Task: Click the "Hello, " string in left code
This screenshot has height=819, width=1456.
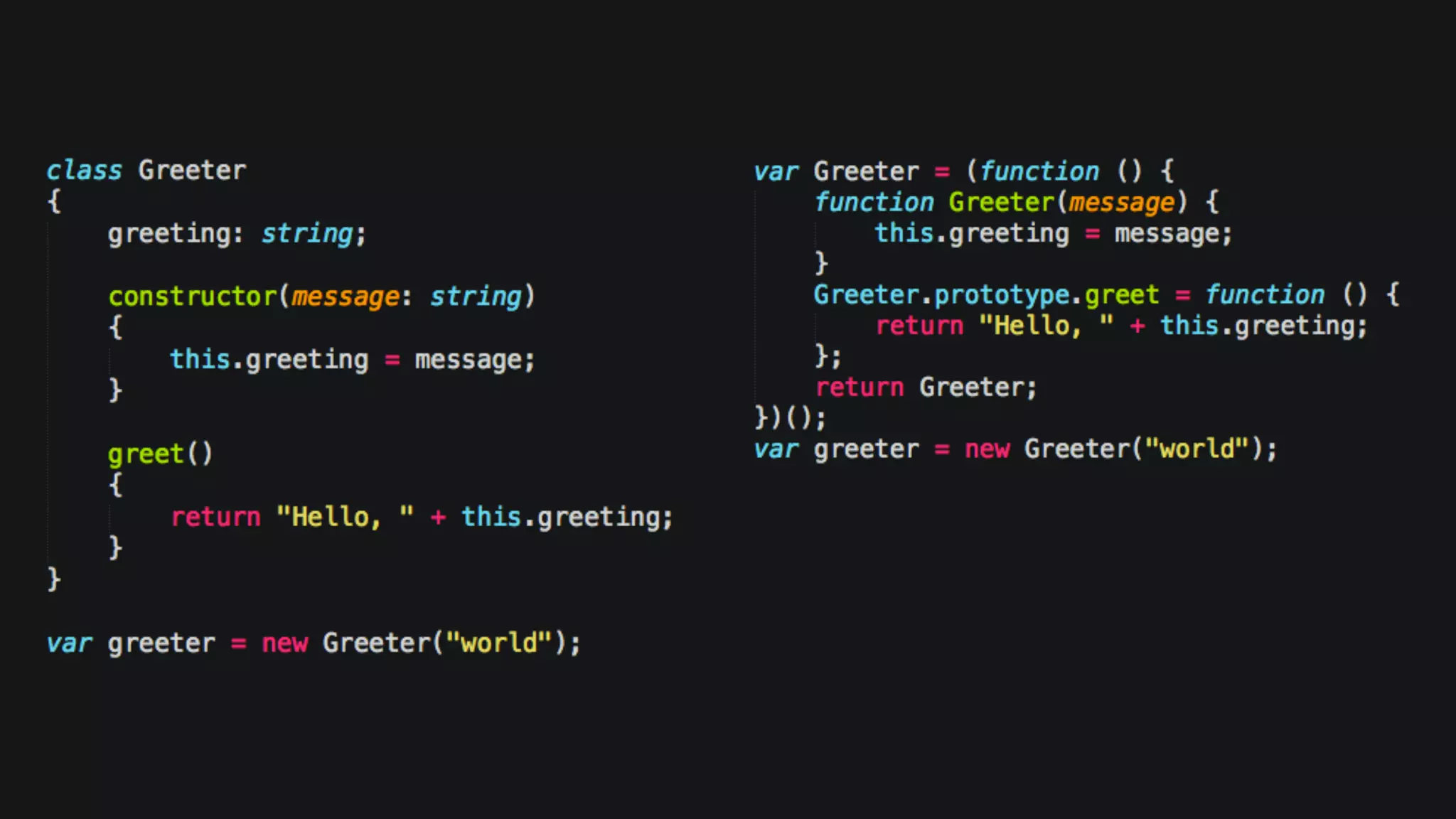Action: click(x=345, y=517)
